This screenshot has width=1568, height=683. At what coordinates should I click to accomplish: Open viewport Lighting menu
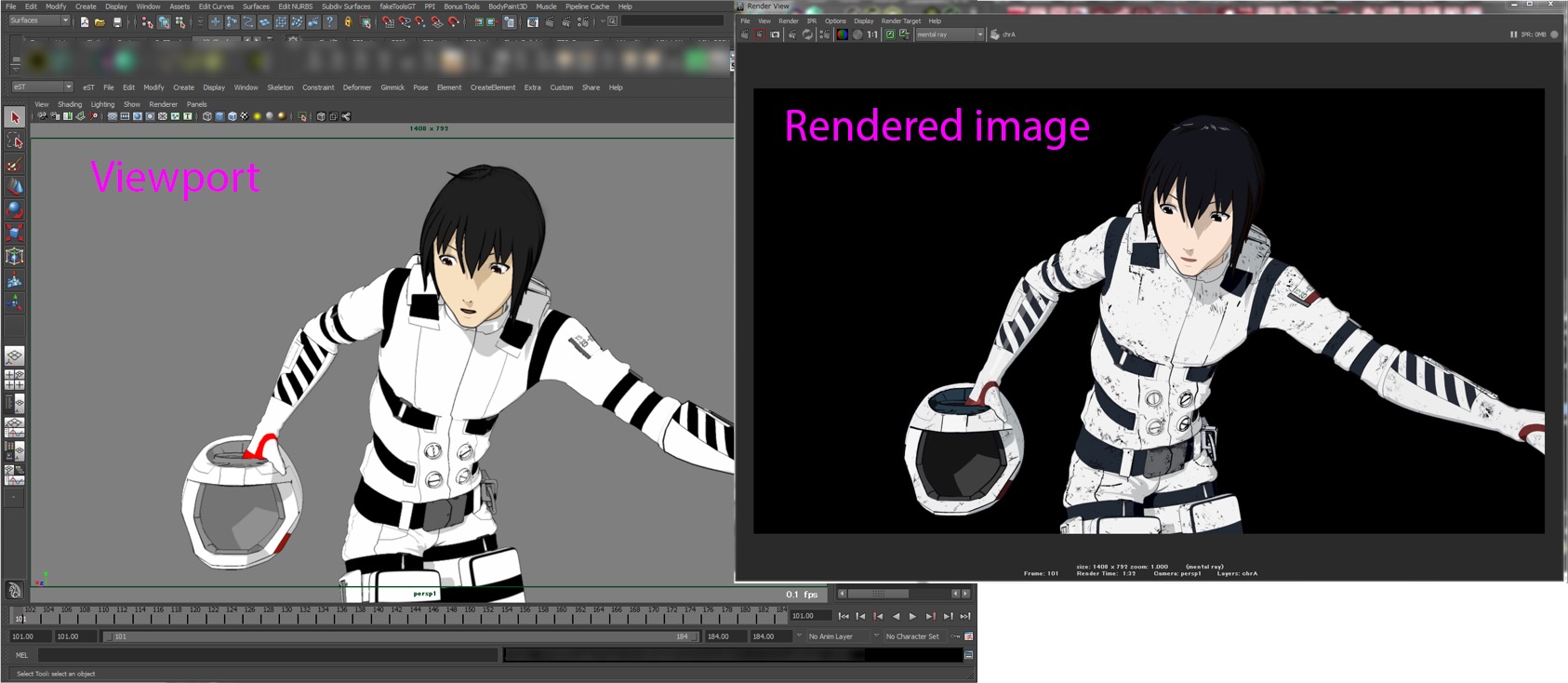(x=102, y=104)
